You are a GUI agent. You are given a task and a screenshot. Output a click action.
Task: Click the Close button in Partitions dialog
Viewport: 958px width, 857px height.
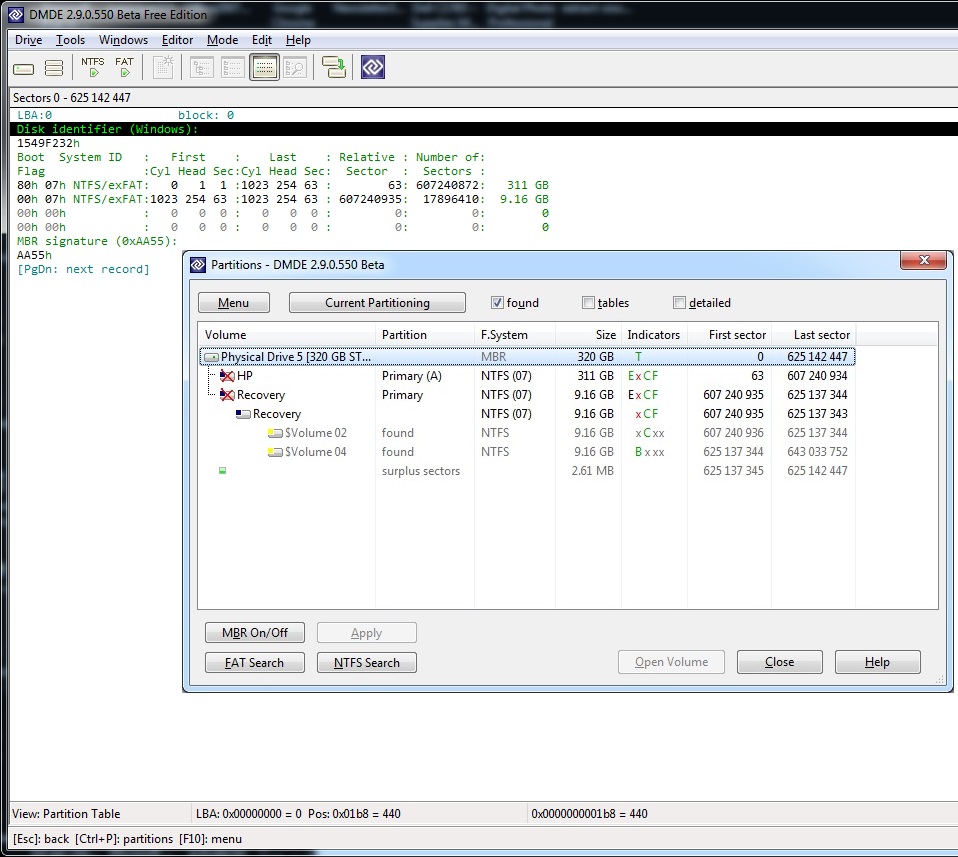780,662
